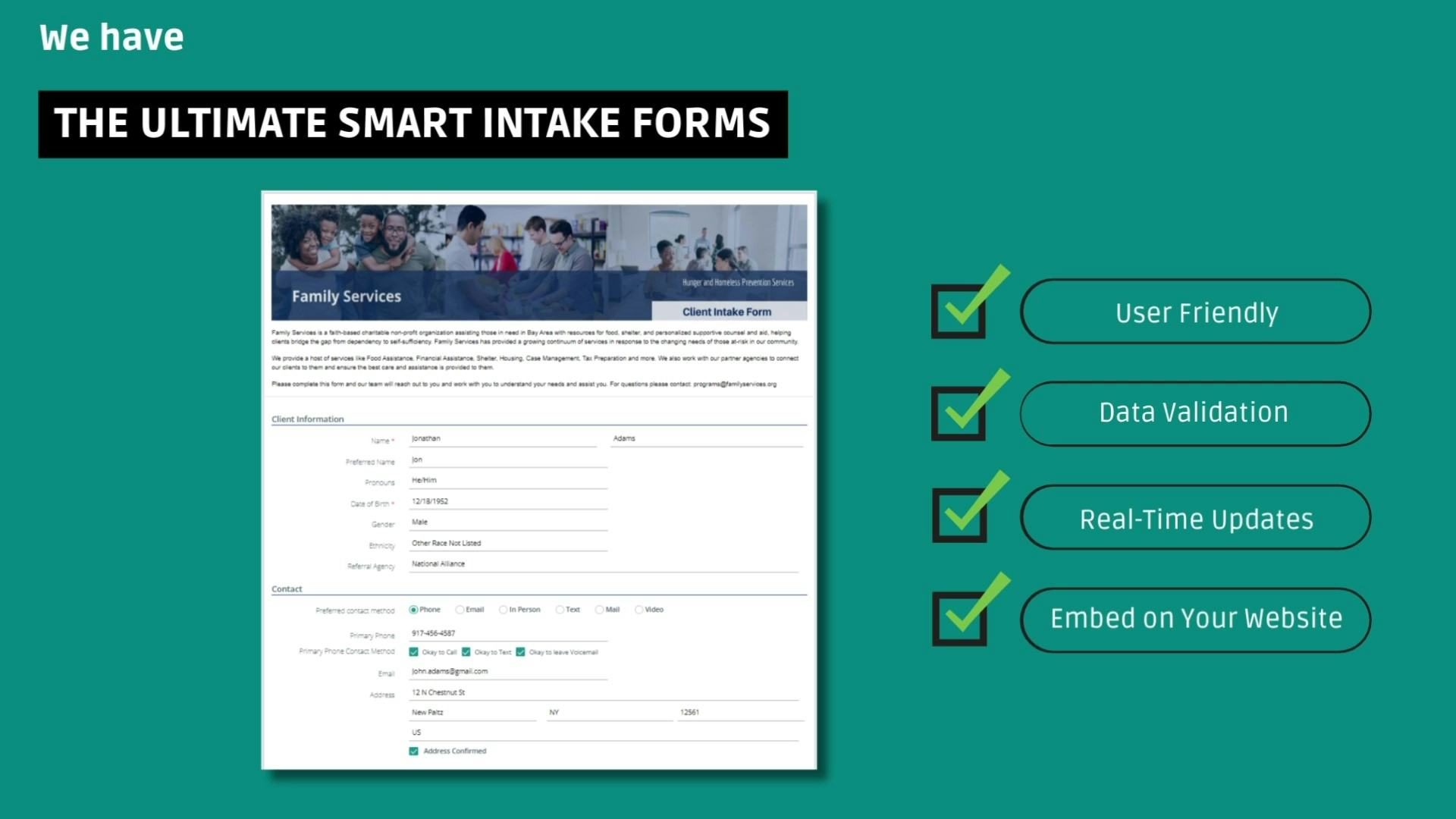Click the Data Validation pill button
Viewport: 1456px width, 819px height.
tap(1195, 413)
